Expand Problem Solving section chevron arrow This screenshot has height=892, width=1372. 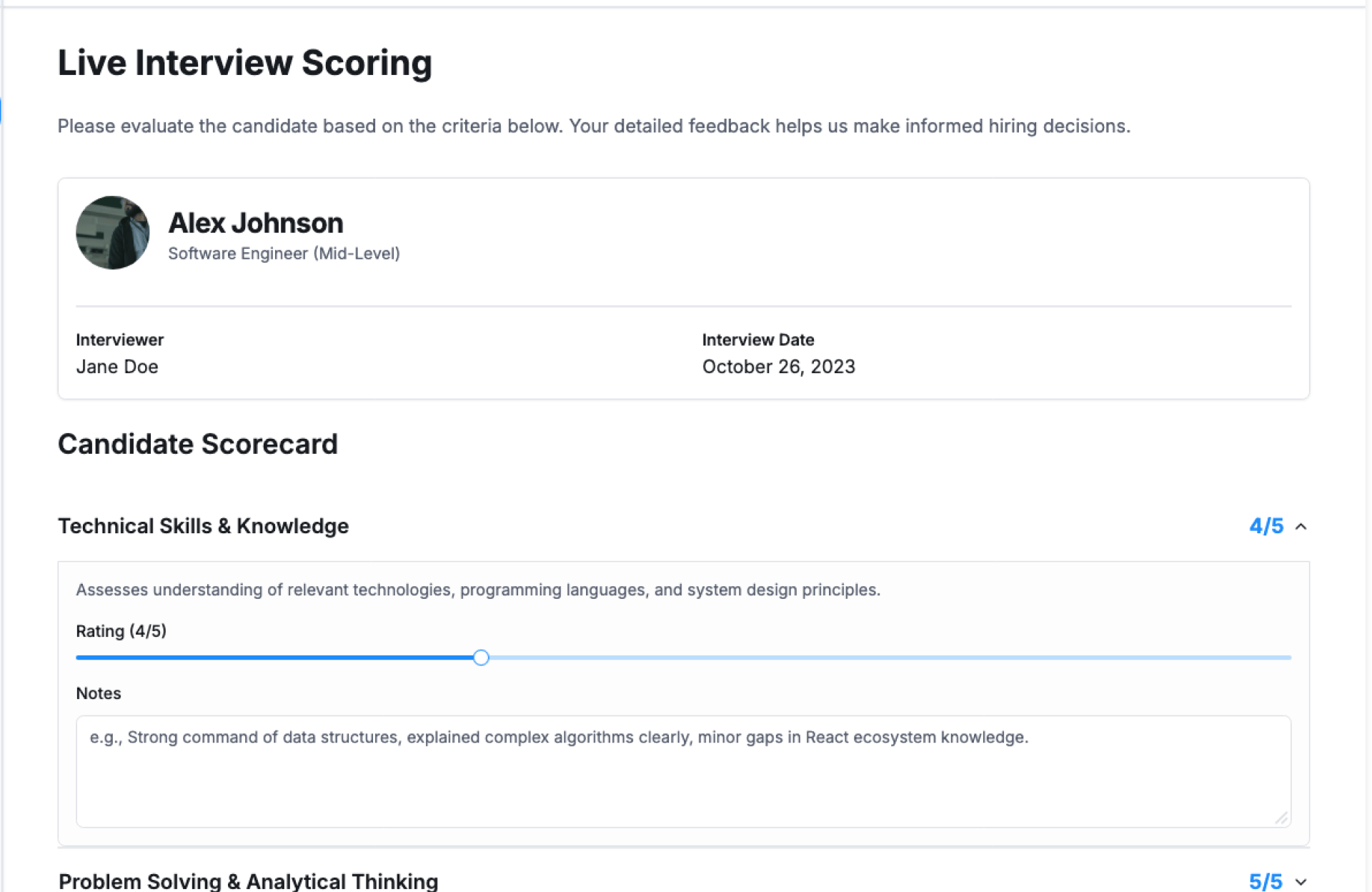1301,882
